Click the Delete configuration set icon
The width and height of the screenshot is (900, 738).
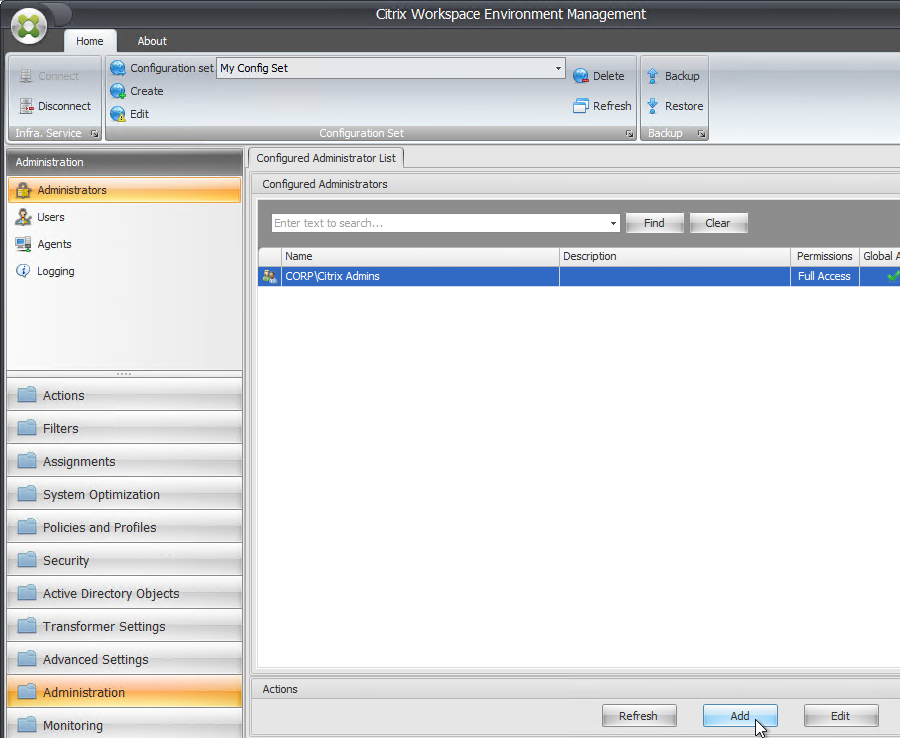point(581,76)
